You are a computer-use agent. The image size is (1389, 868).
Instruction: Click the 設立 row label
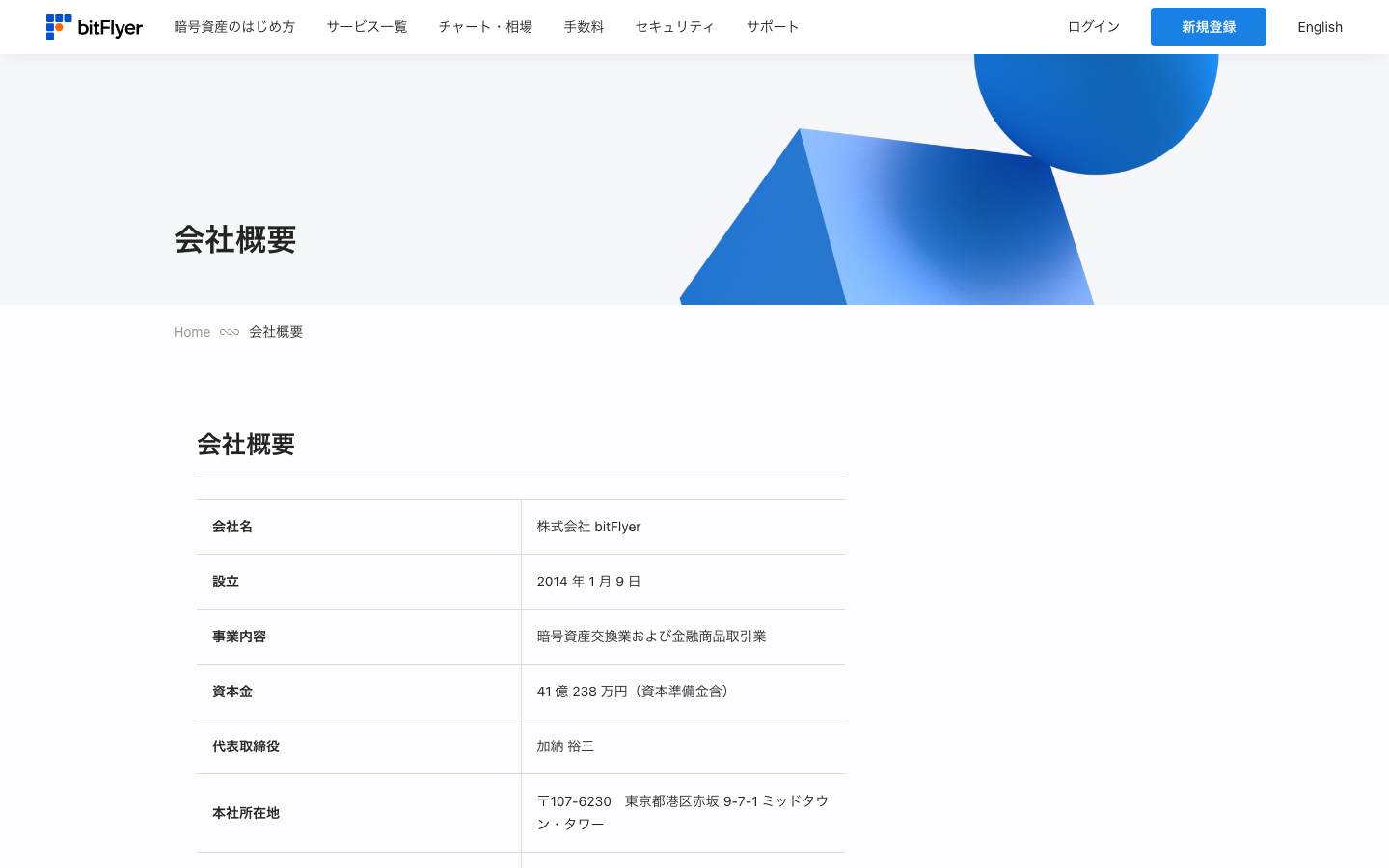[x=226, y=582]
